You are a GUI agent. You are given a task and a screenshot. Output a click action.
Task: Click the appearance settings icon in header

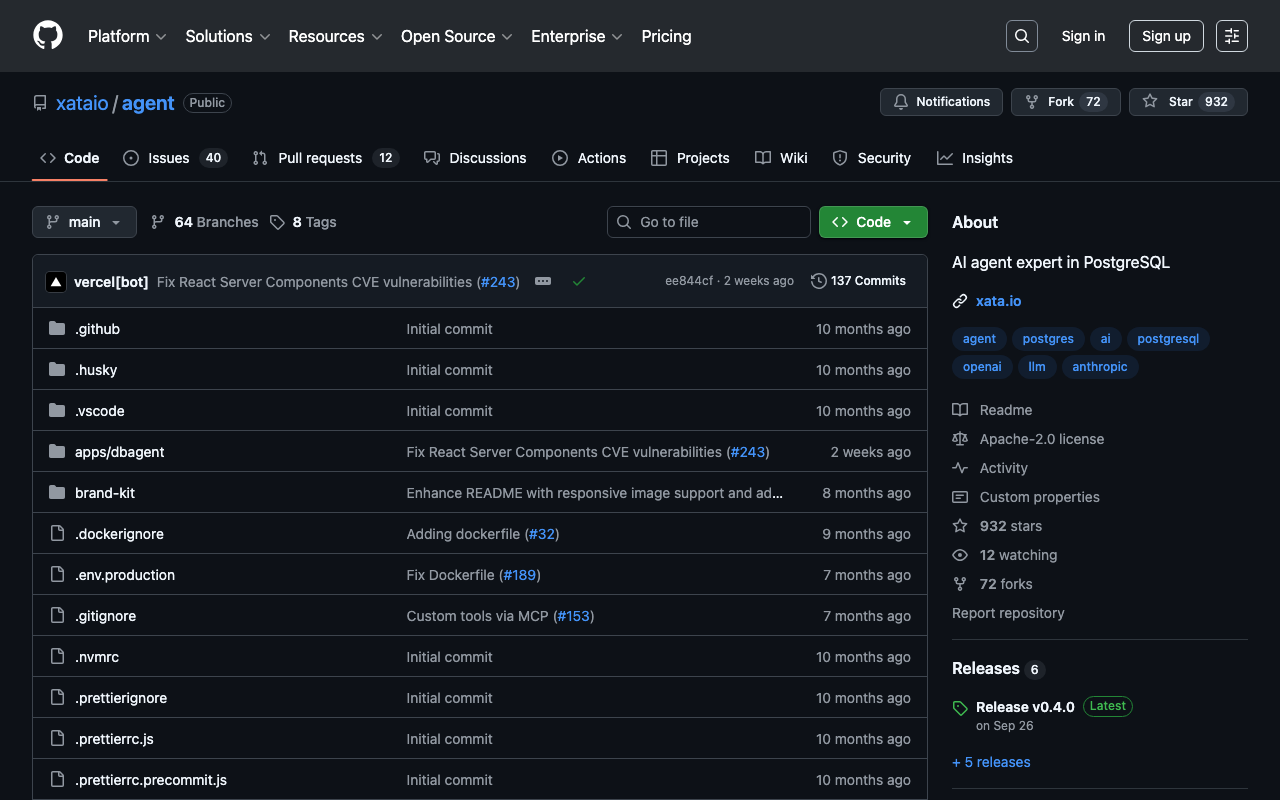(1231, 36)
